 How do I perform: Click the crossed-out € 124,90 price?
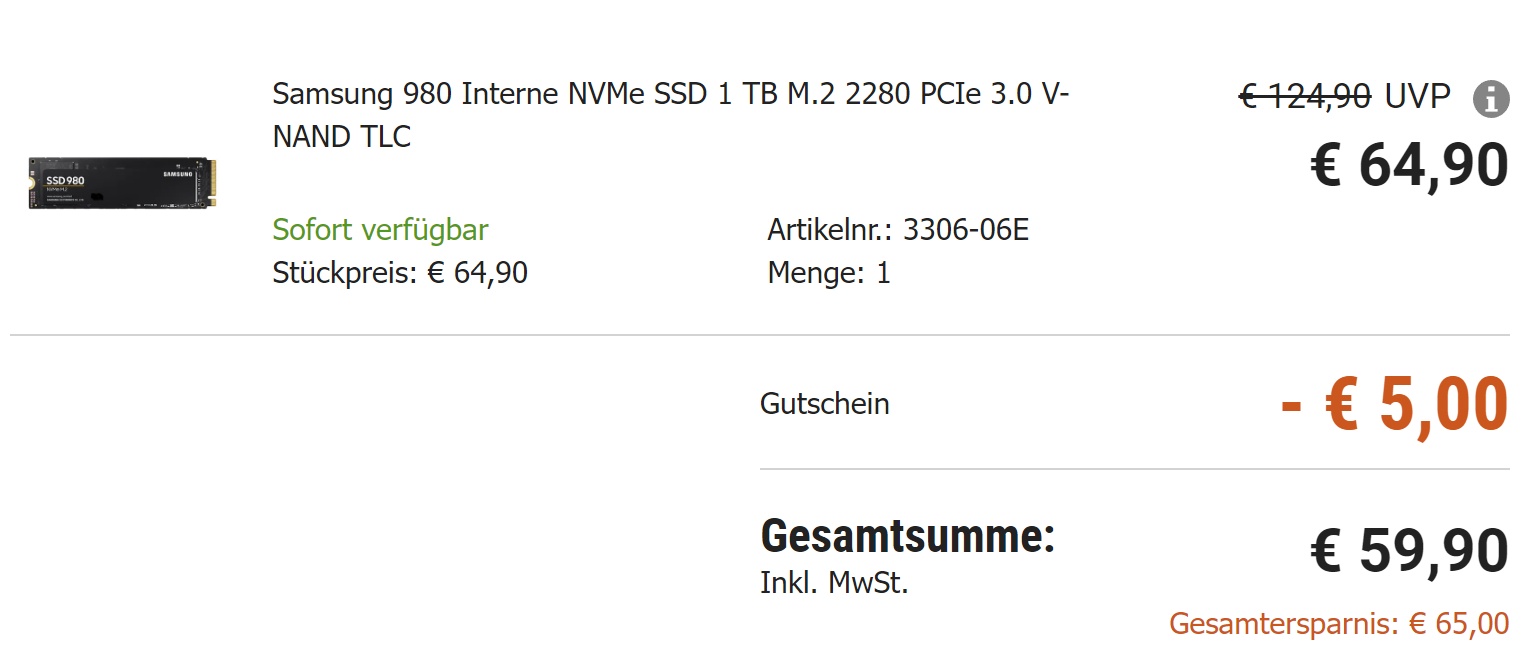pos(1305,96)
